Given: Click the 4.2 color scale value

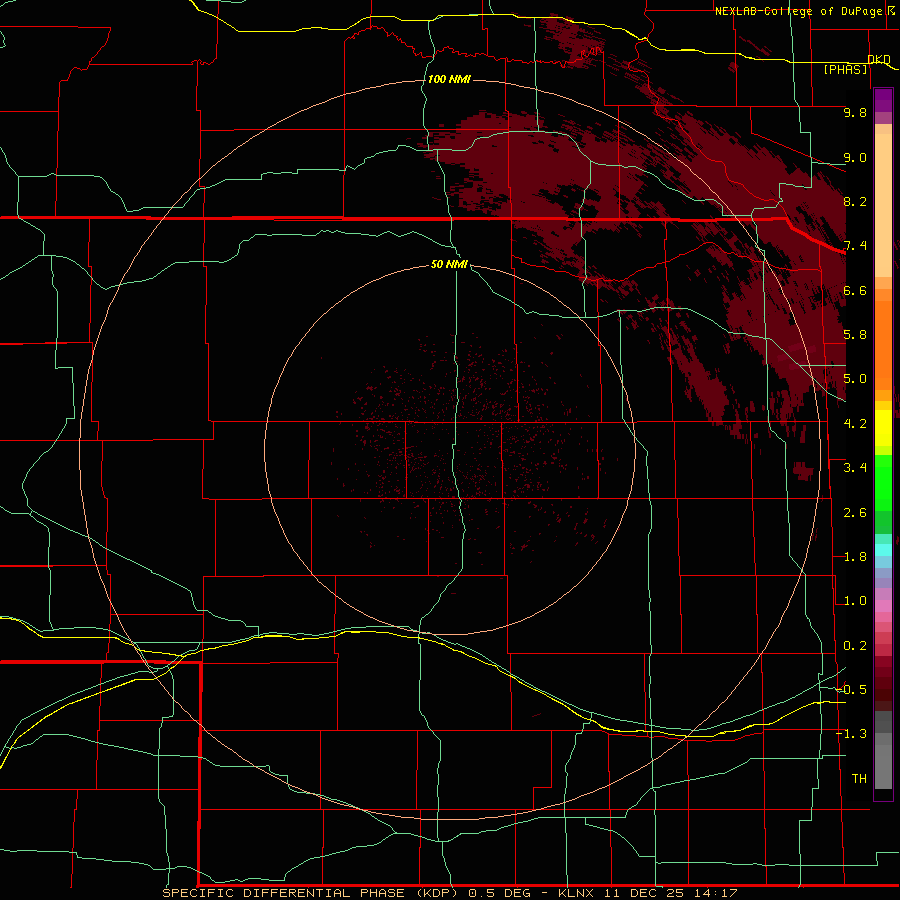Looking at the screenshot, I should (855, 424).
